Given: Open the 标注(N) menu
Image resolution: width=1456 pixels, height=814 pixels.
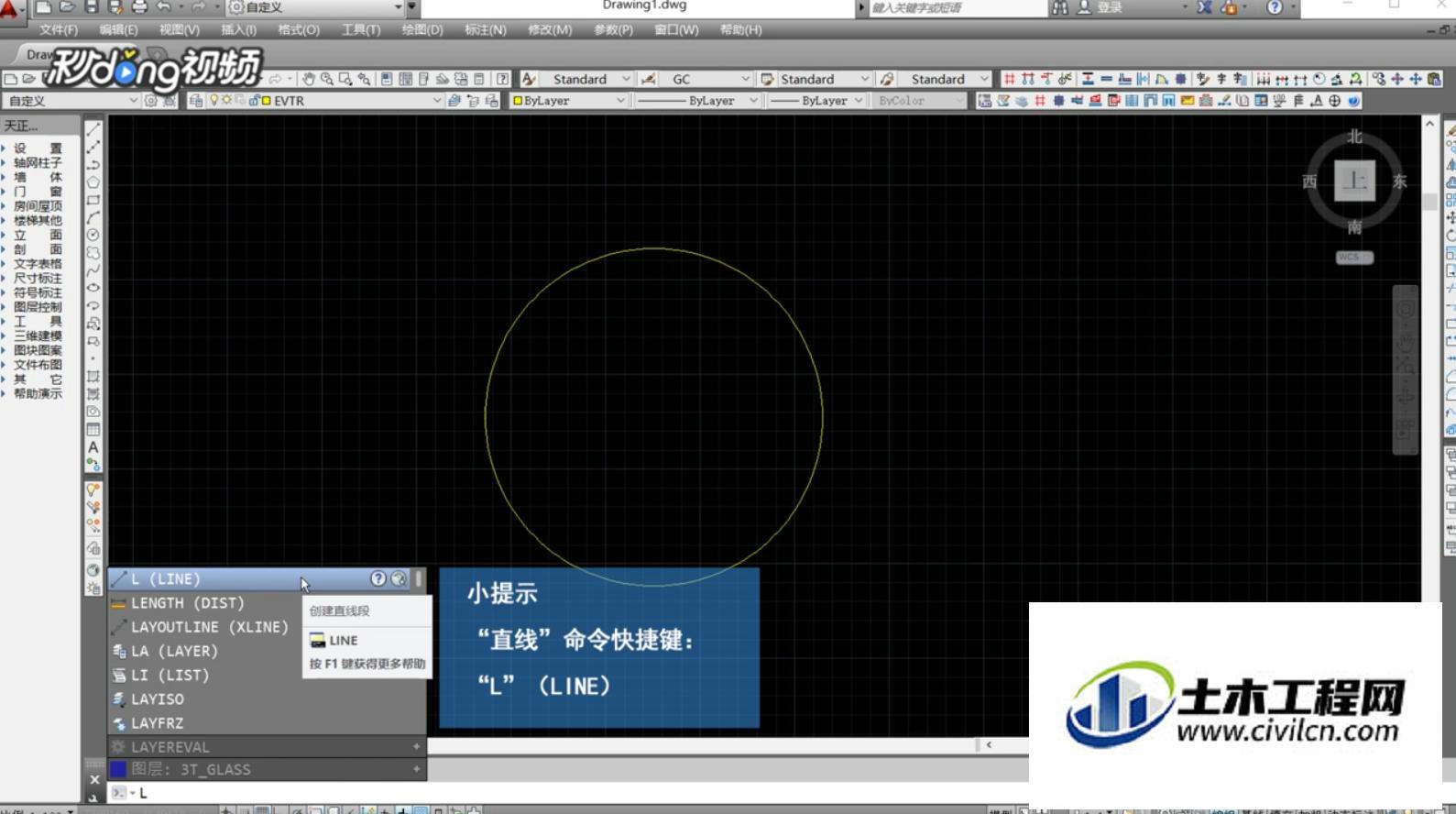Looking at the screenshot, I should pos(485,29).
